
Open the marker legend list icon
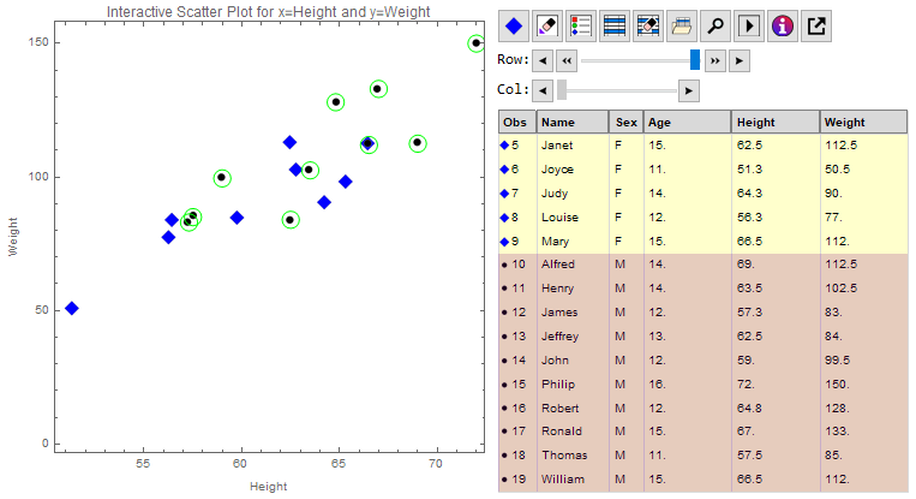[581, 26]
